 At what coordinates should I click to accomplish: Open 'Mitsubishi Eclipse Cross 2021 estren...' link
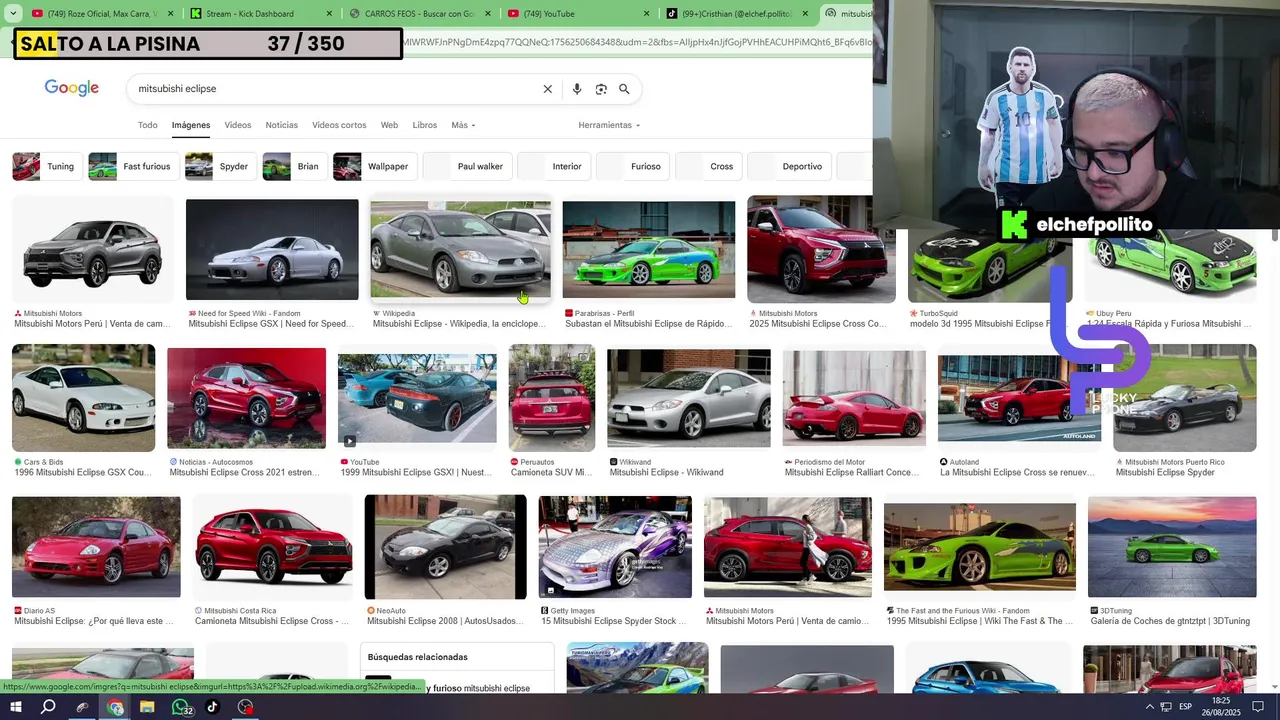tap(245, 472)
